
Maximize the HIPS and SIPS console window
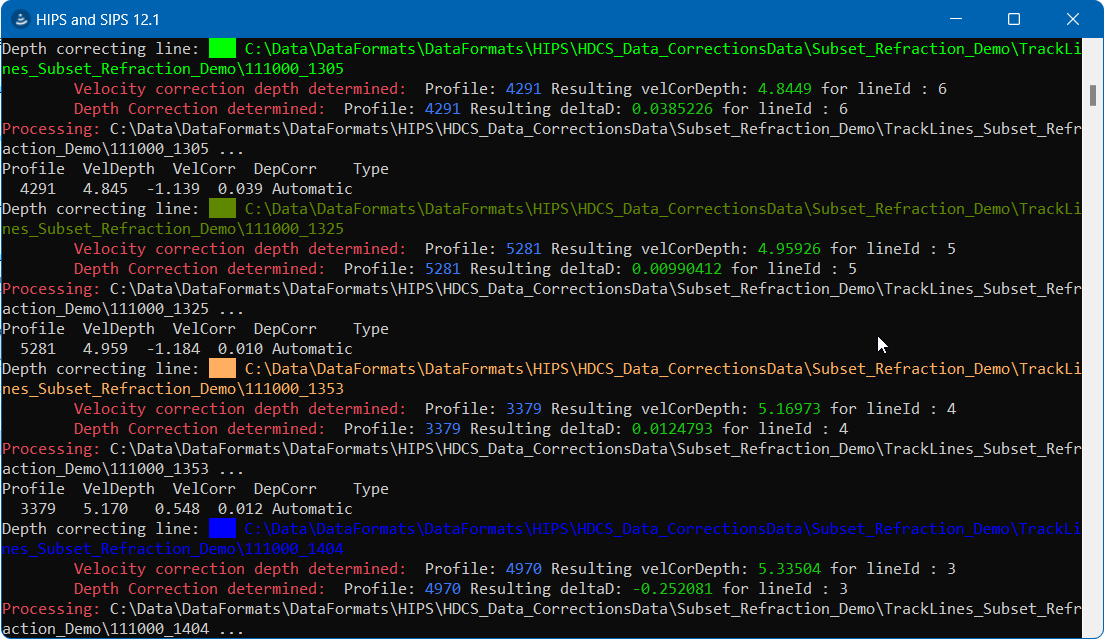click(1014, 20)
